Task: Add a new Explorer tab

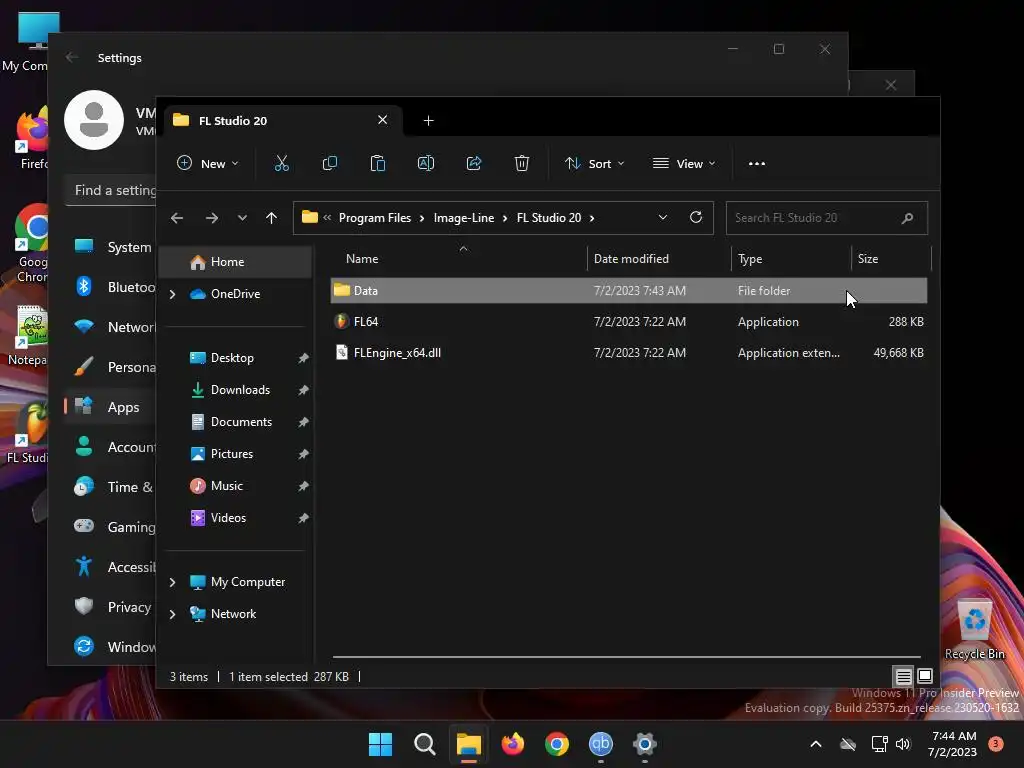Action: 428,120
